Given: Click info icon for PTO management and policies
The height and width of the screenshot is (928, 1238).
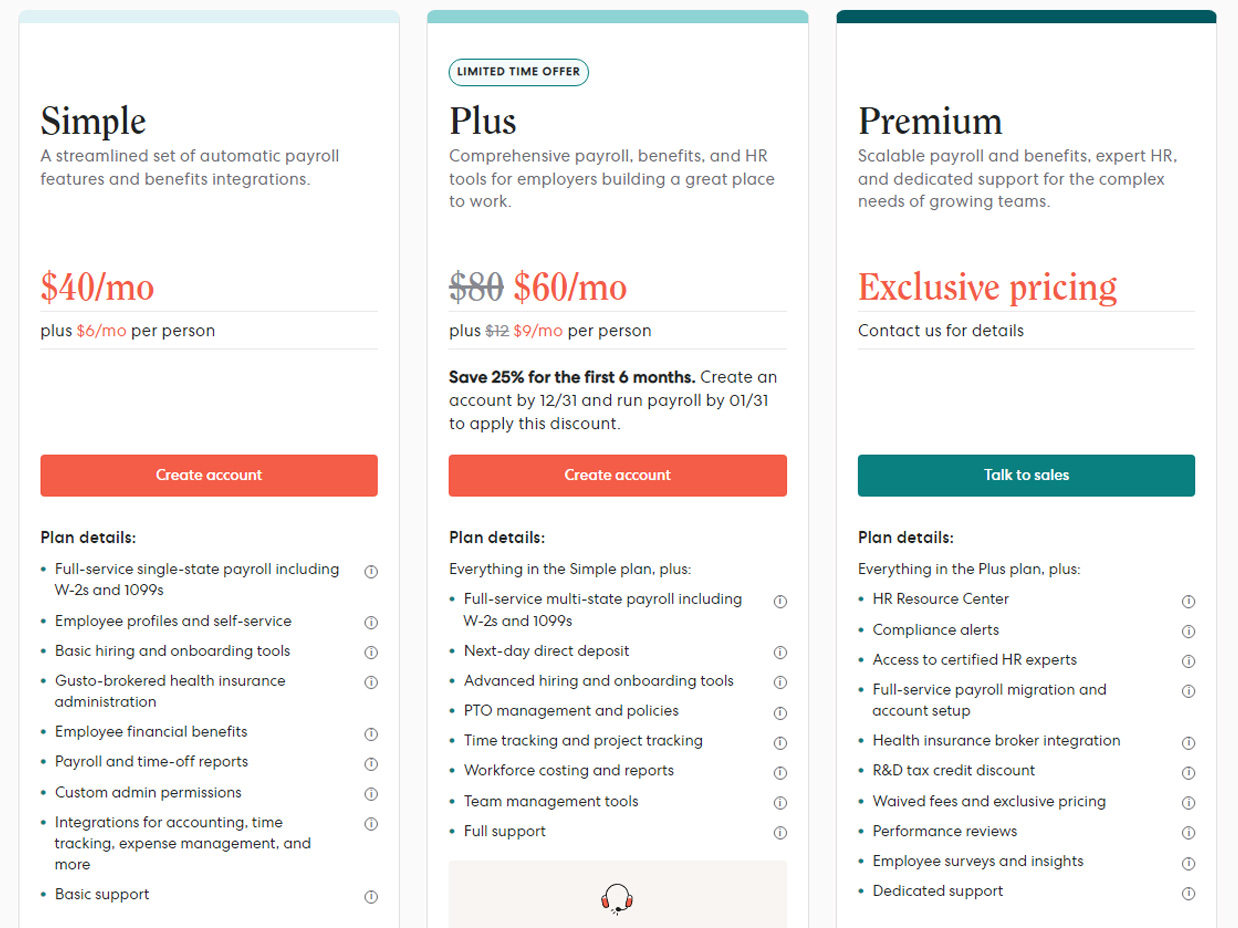Looking at the screenshot, I should coord(780,713).
